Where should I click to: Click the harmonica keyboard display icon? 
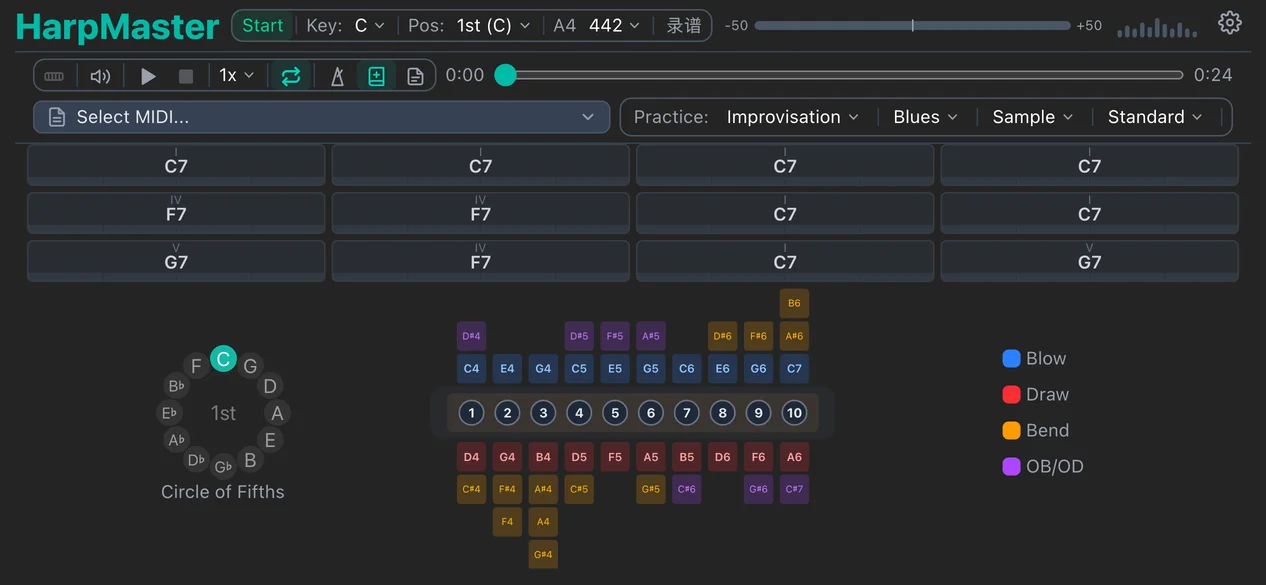[x=54, y=75]
